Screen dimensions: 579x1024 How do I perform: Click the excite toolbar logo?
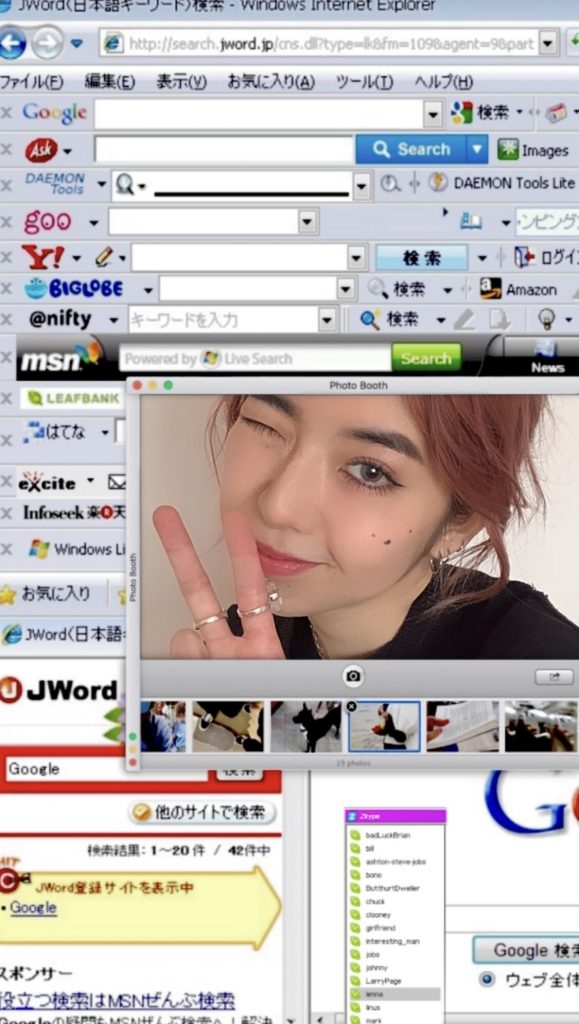[x=46, y=482]
